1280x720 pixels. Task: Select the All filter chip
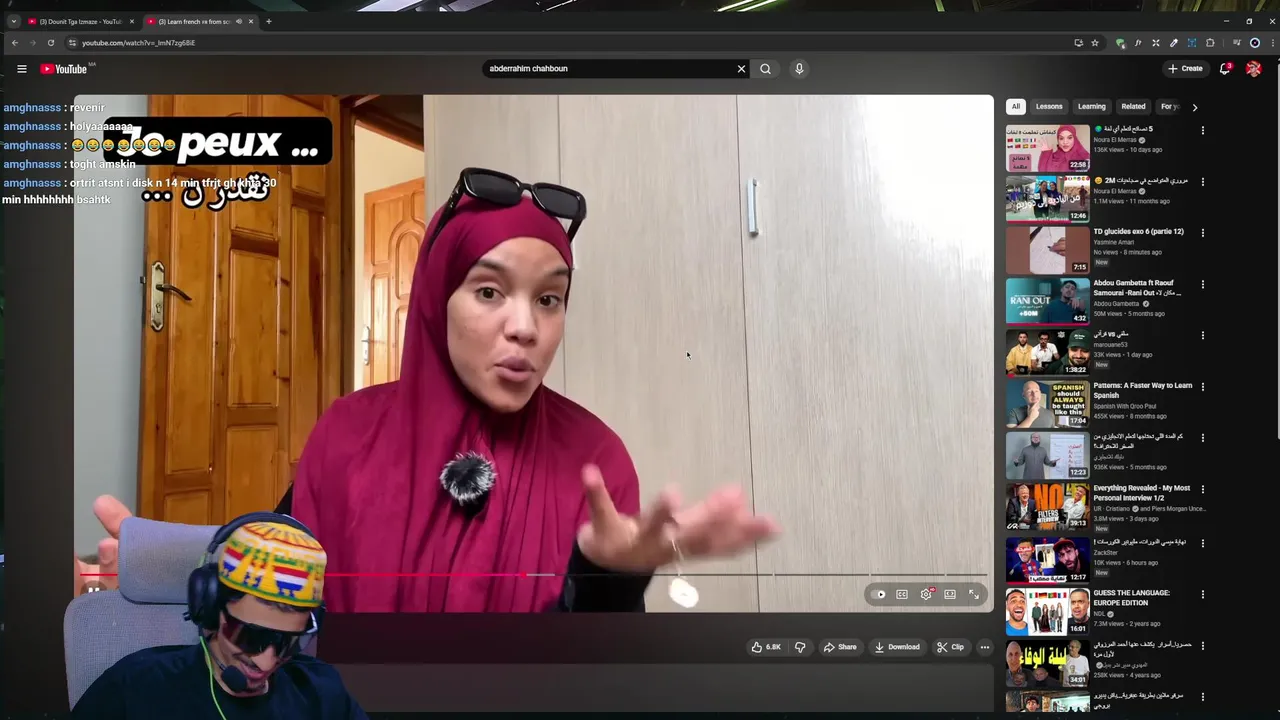click(x=1016, y=107)
